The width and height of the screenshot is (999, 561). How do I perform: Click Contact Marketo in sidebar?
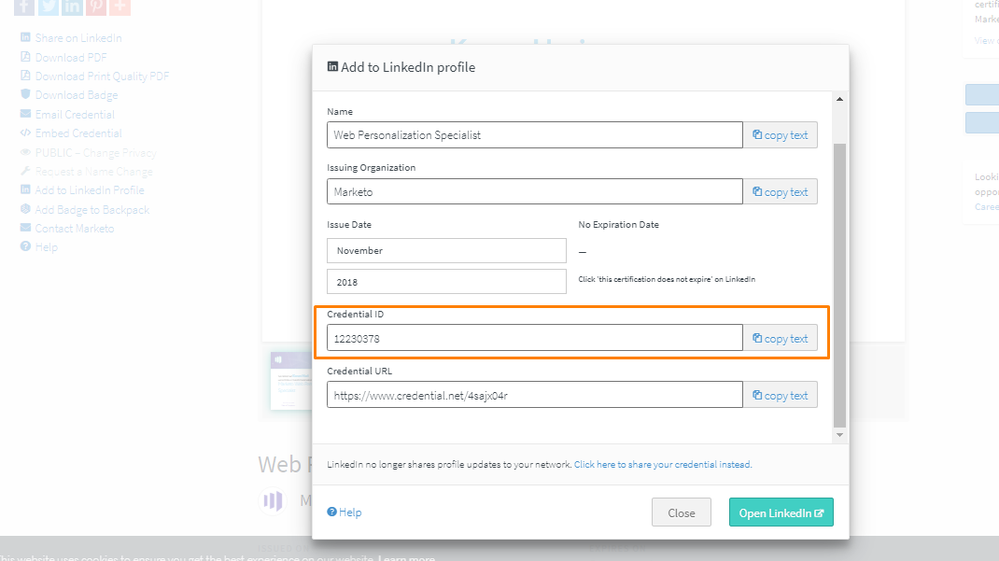tap(74, 229)
